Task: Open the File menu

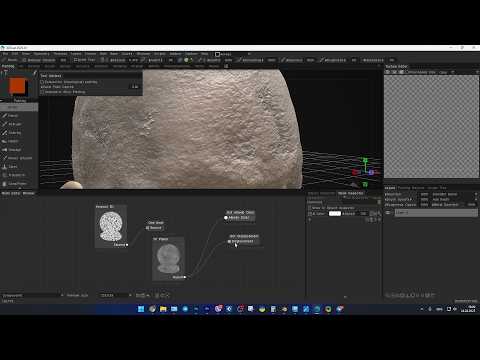Action: [5, 54]
